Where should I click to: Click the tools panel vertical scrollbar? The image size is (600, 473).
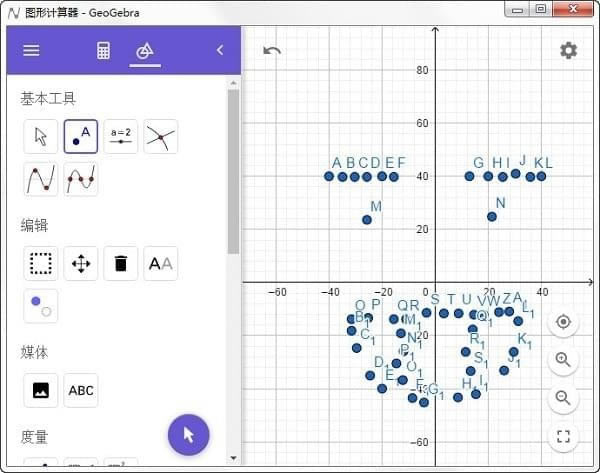[233, 170]
